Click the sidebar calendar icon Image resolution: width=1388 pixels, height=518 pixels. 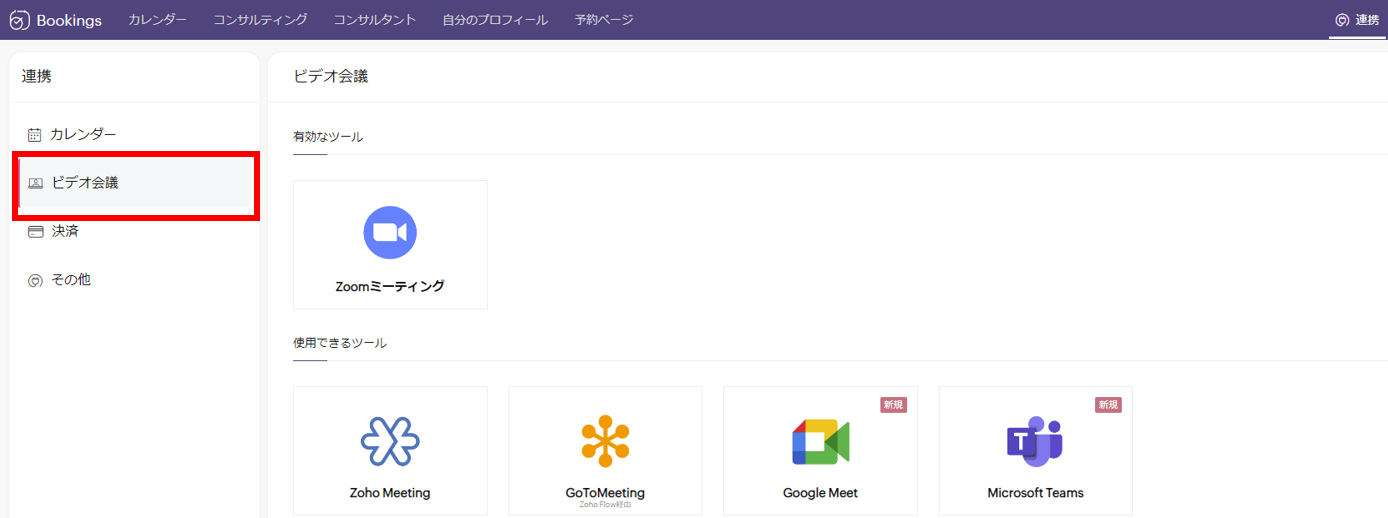pyautogui.click(x=35, y=135)
